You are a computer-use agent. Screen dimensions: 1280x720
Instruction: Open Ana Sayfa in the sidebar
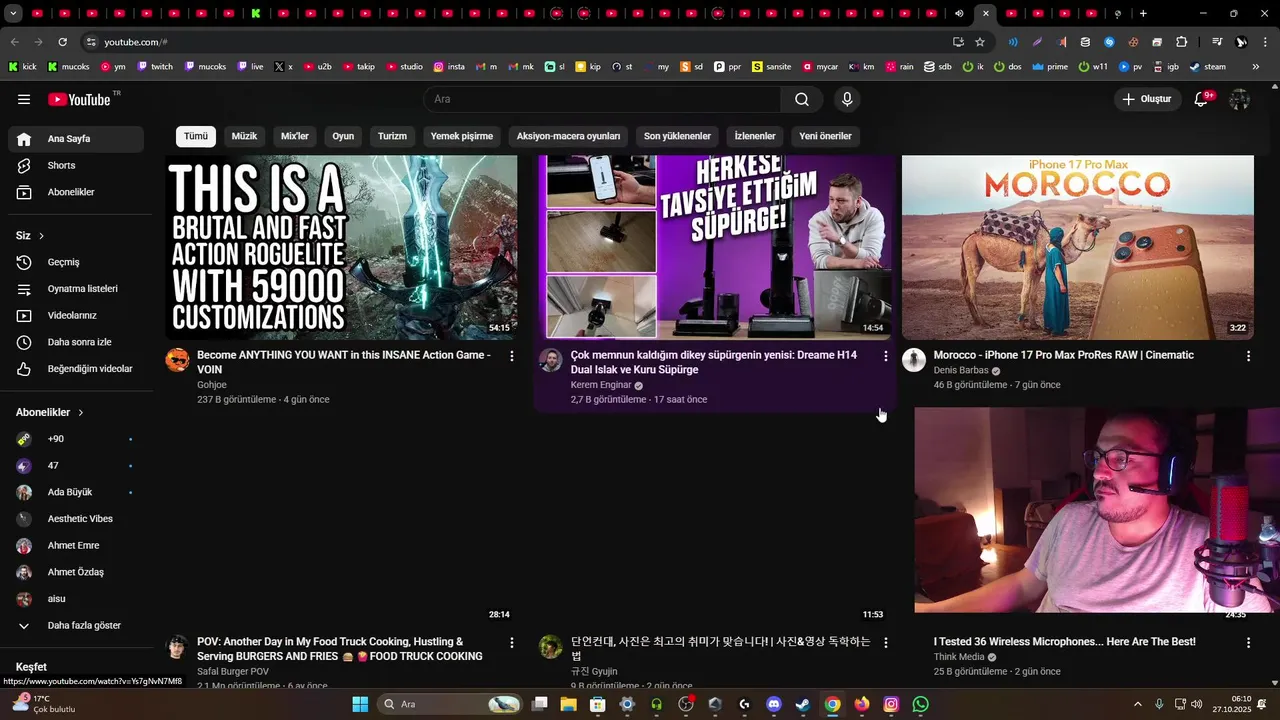[76, 139]
